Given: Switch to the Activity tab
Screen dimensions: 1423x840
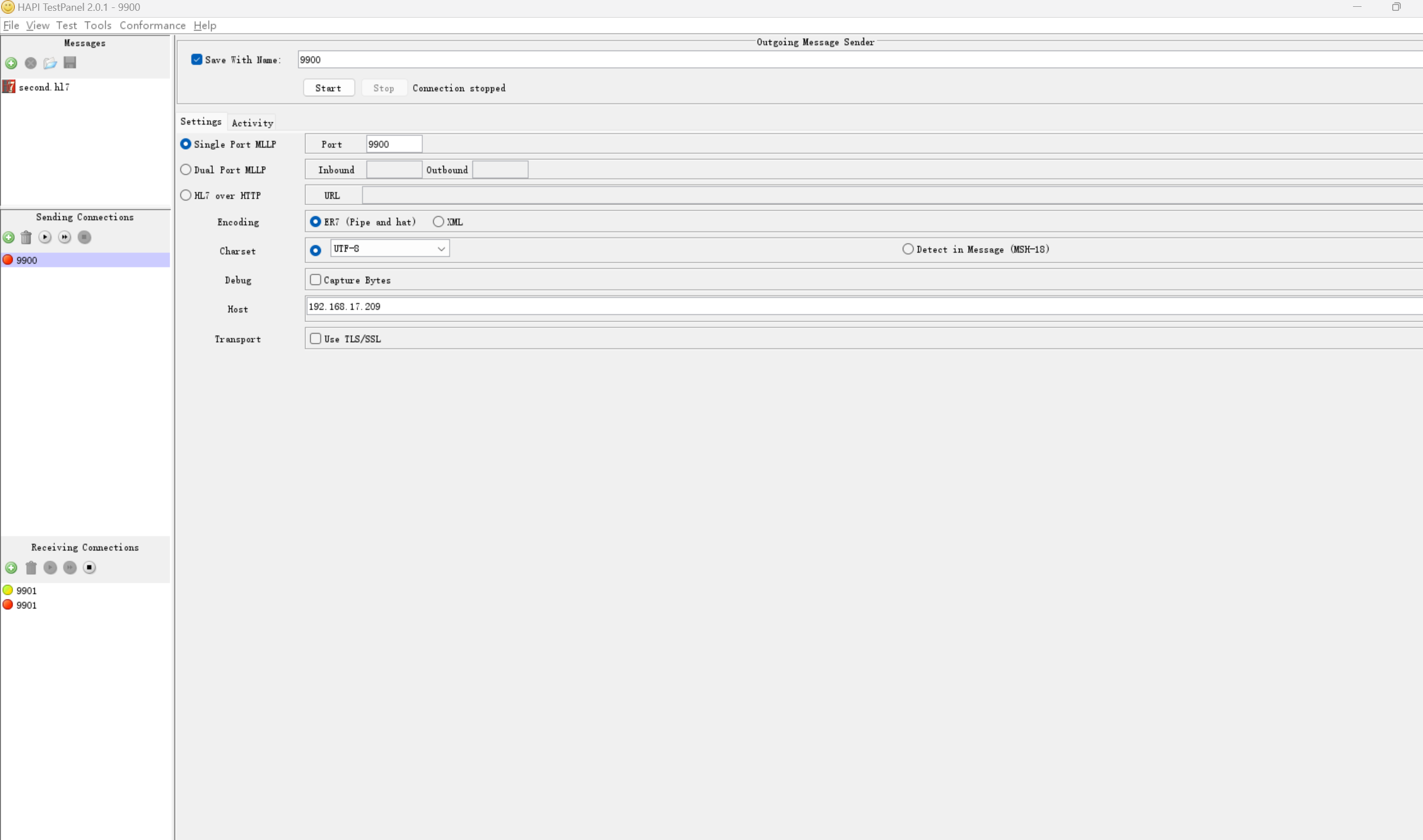Looking at the screenshot, I should point(252,123).
